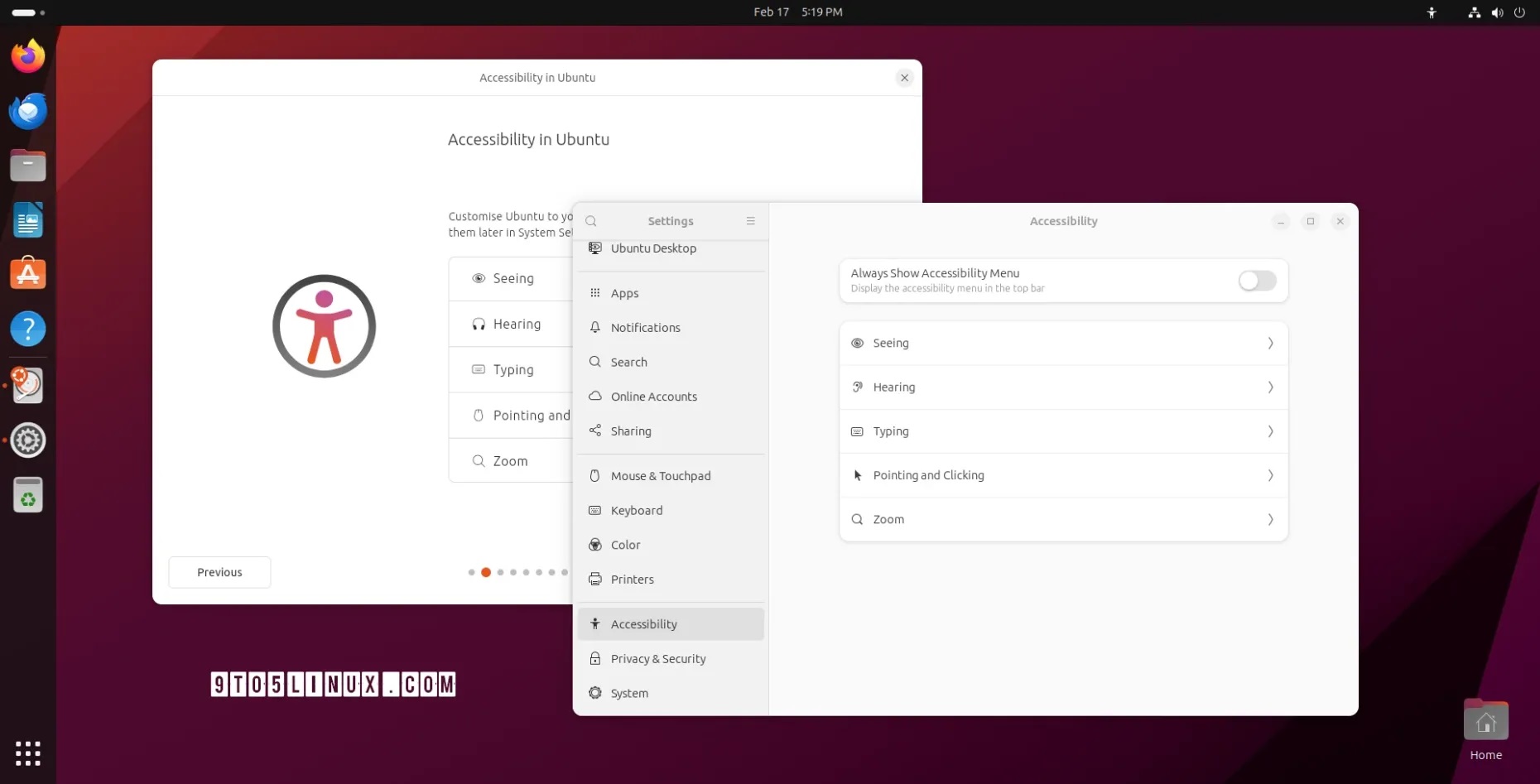
Task: Select Accessibility in Settings sidebar
Action: [x=671, y=624]
